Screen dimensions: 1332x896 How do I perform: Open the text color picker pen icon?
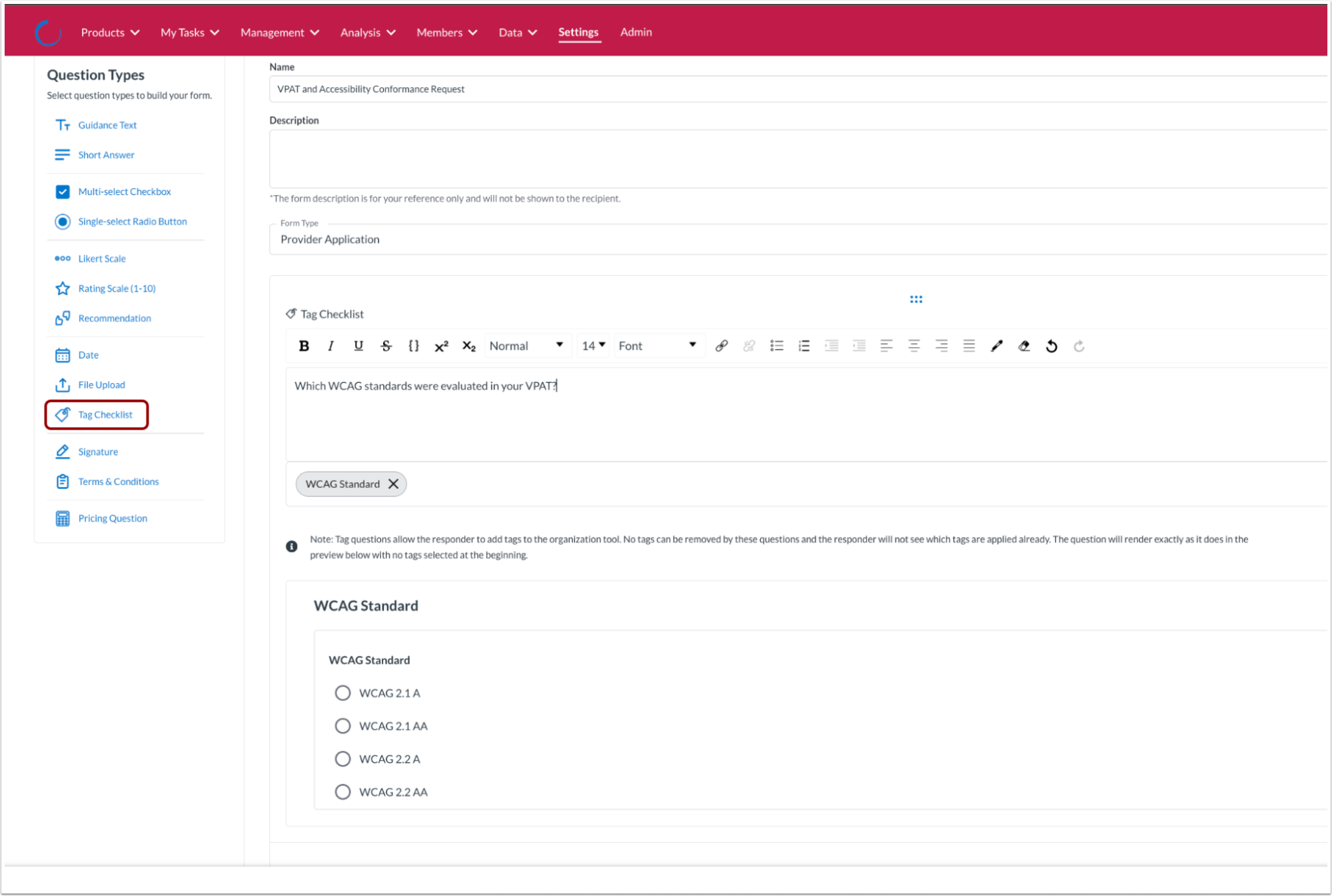[x=996, y=346]
